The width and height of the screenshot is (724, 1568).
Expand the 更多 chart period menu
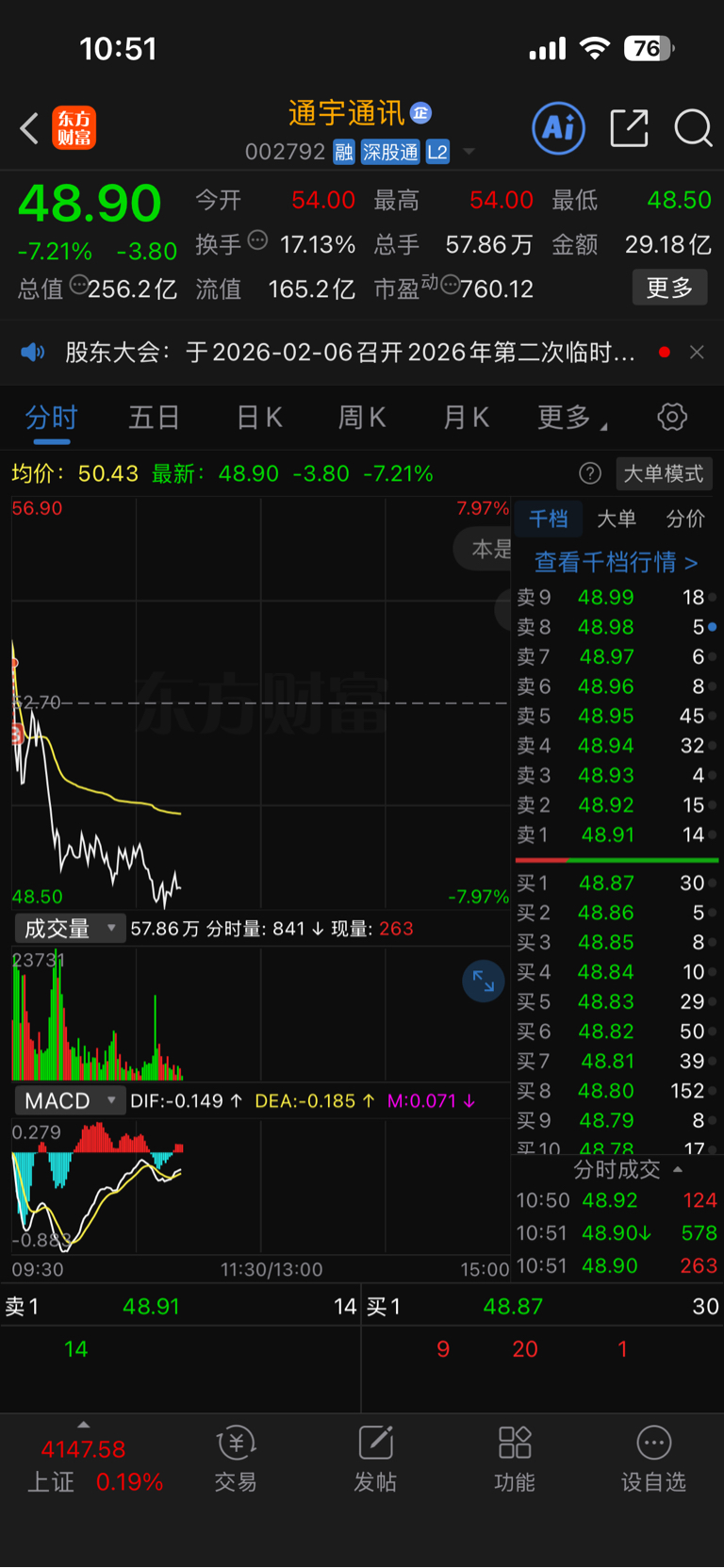[x=571, y=417]
